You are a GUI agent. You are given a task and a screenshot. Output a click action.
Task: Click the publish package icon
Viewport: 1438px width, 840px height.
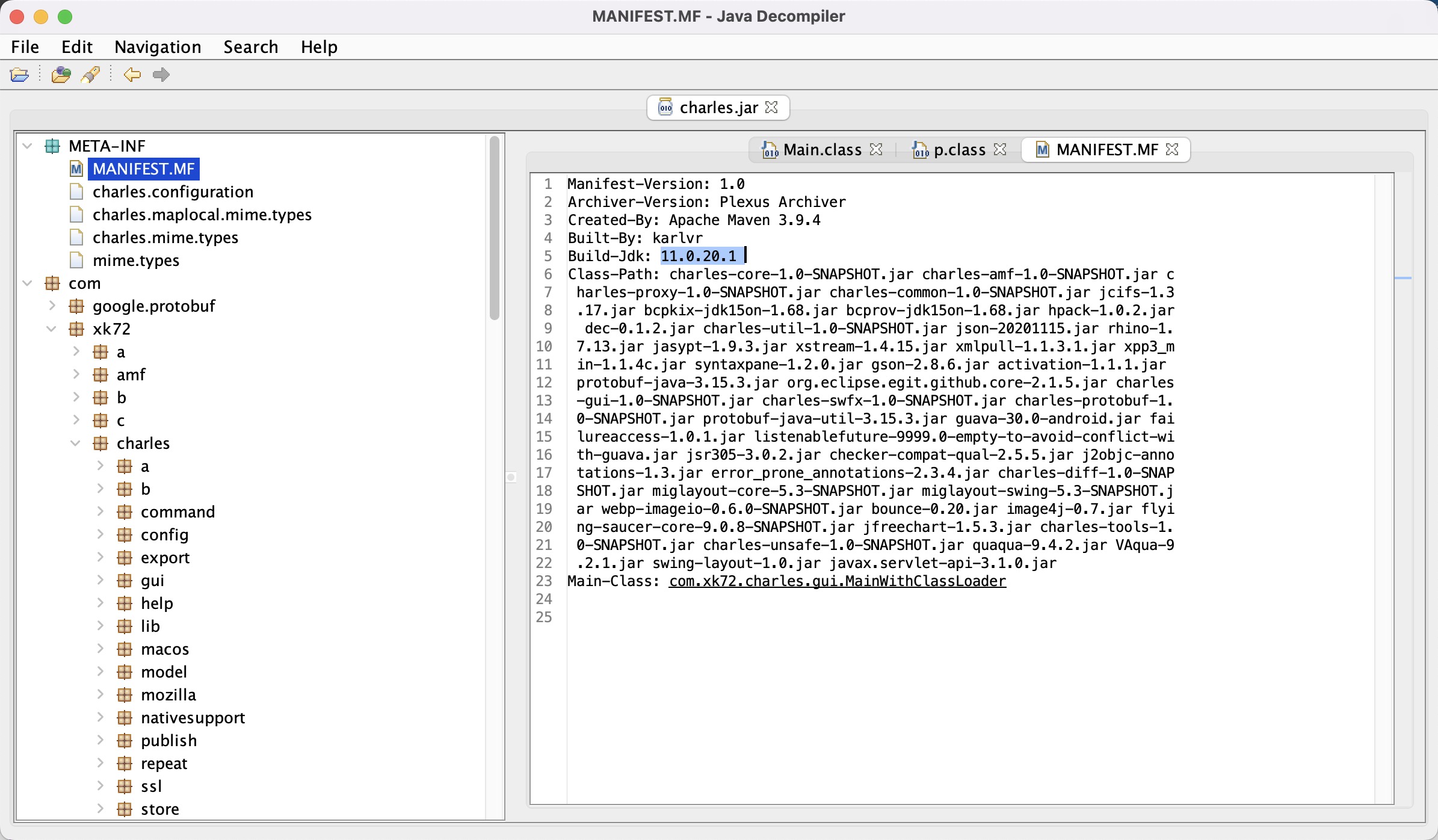pyautogui.click(x=125, y=741)
